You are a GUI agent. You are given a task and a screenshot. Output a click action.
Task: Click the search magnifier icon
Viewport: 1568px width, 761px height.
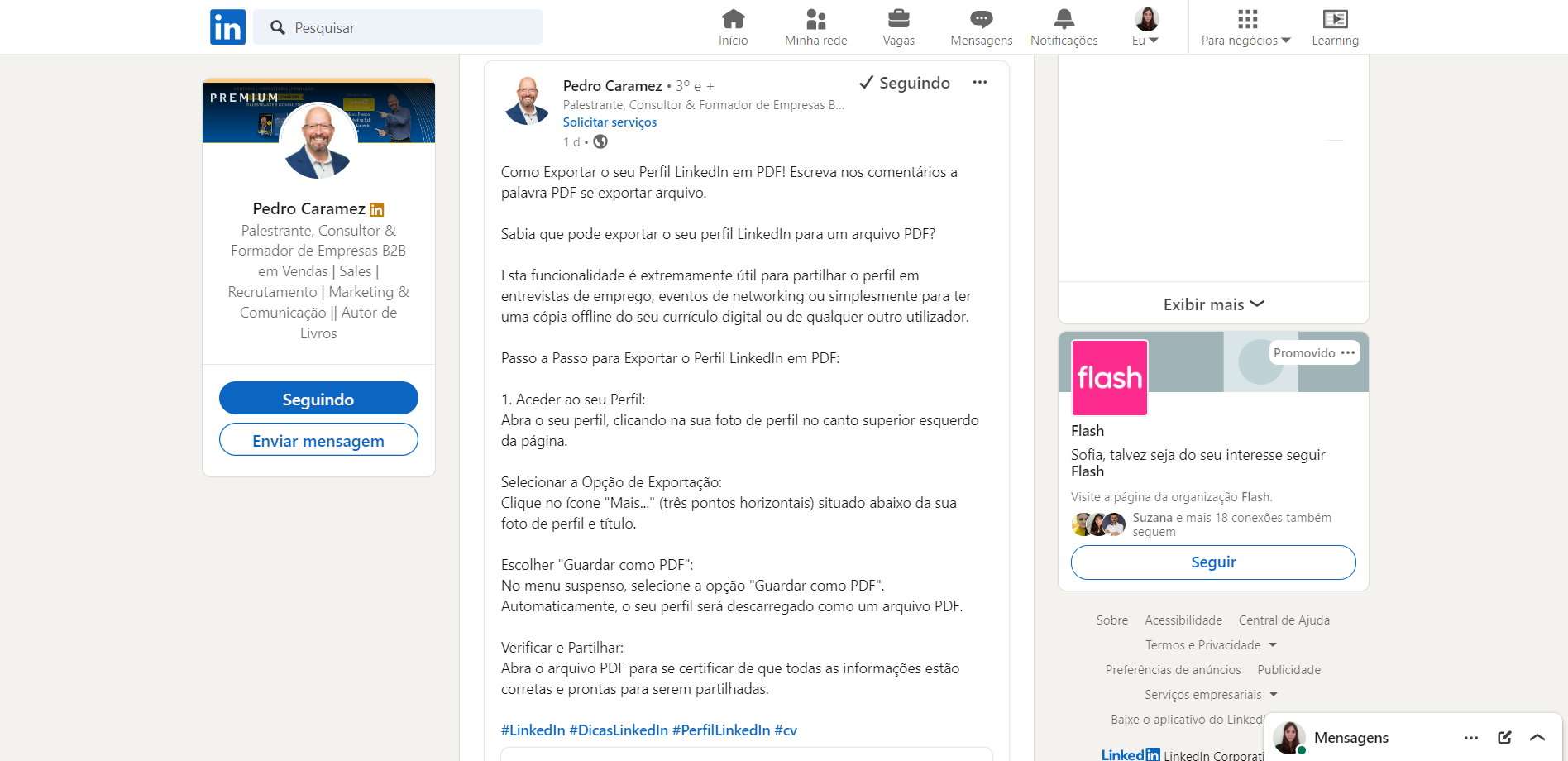tap(278, 27)
